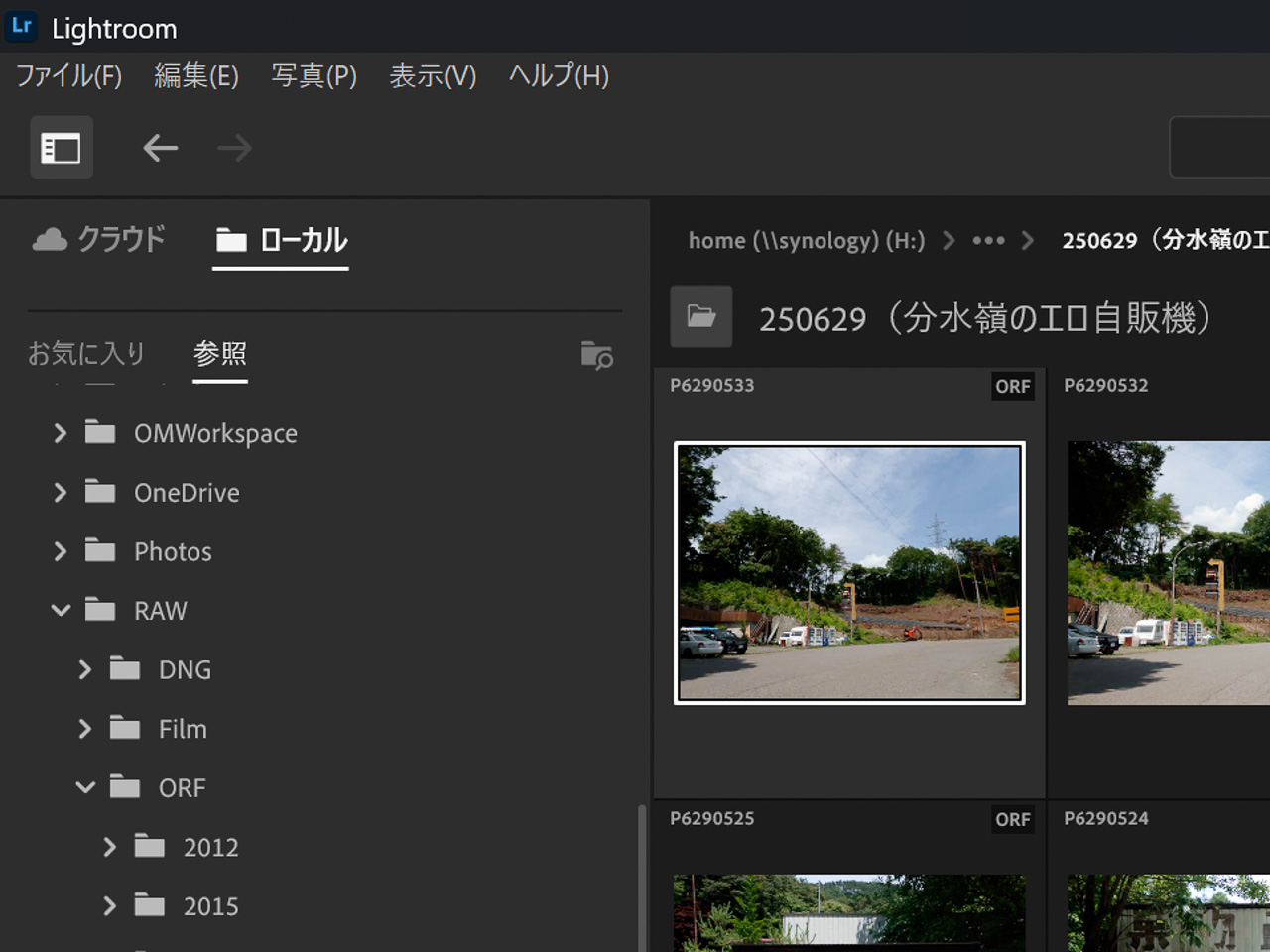Open the 編集(E) menu
The height and width of the screenshot is (952, 1270).
196,76
